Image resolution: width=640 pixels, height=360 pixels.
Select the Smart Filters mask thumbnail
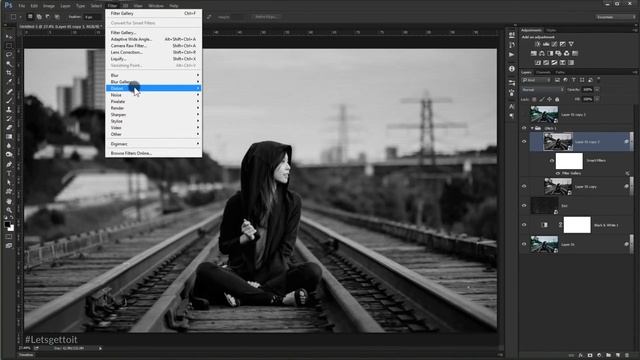coord(569,161)
